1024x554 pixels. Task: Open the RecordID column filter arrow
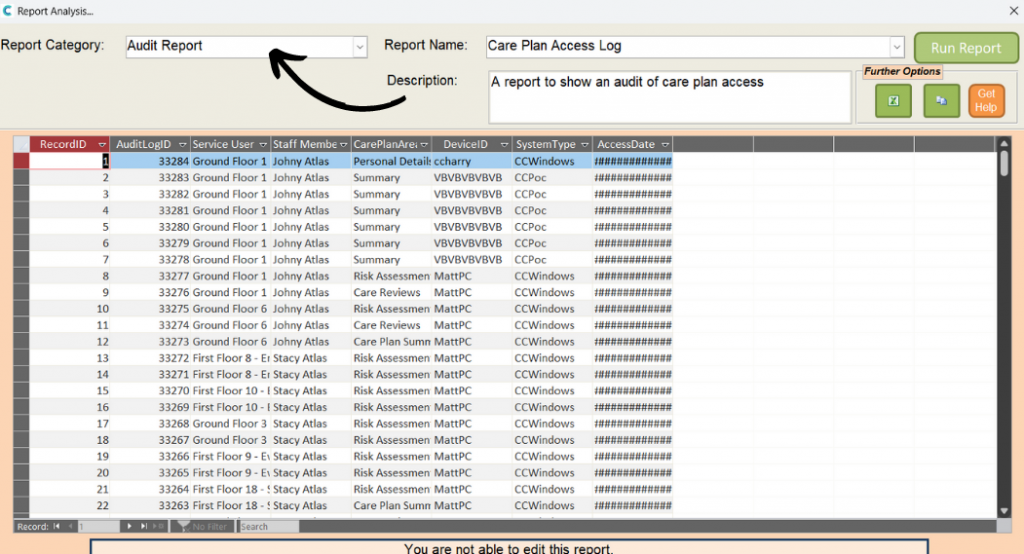[x=101, y=145]
